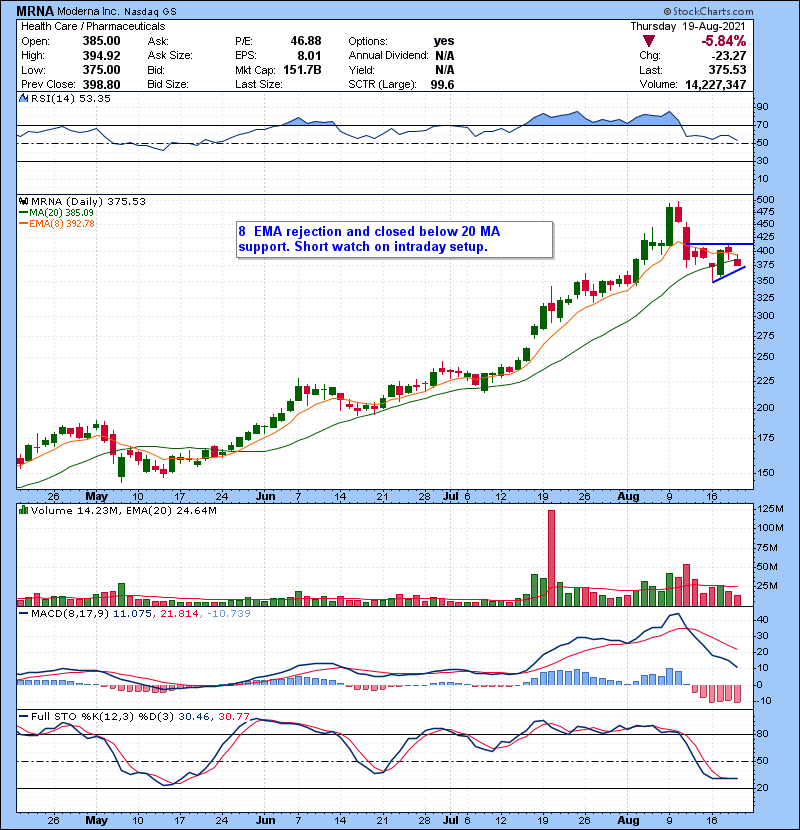The height and width of the screenshot is (830, 800).
Task: Click the Last price 375.53 value
Action: coord(727,70)
